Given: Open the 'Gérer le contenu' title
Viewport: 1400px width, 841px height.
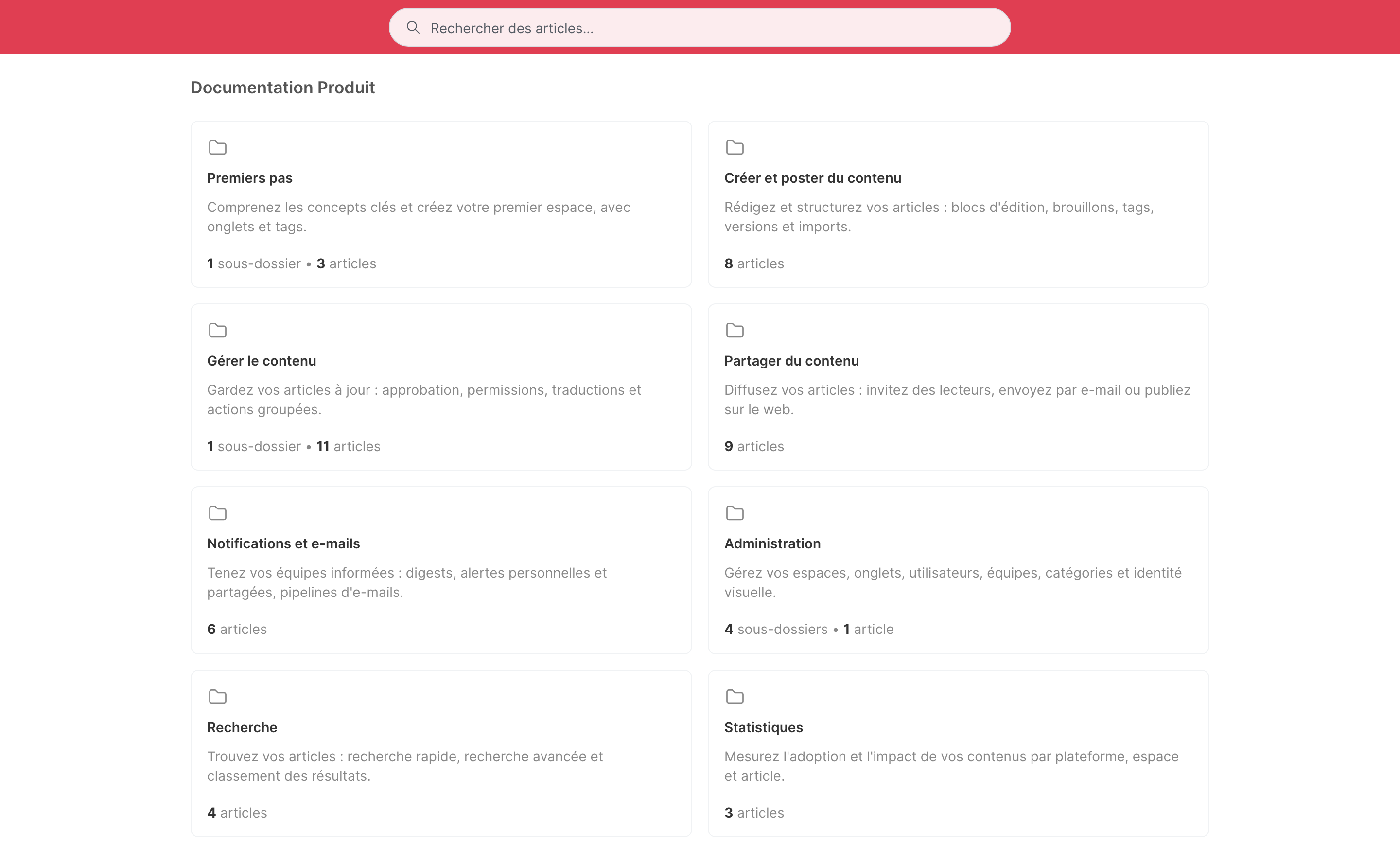Looking at the screenshot, I should tap(262, 361).
